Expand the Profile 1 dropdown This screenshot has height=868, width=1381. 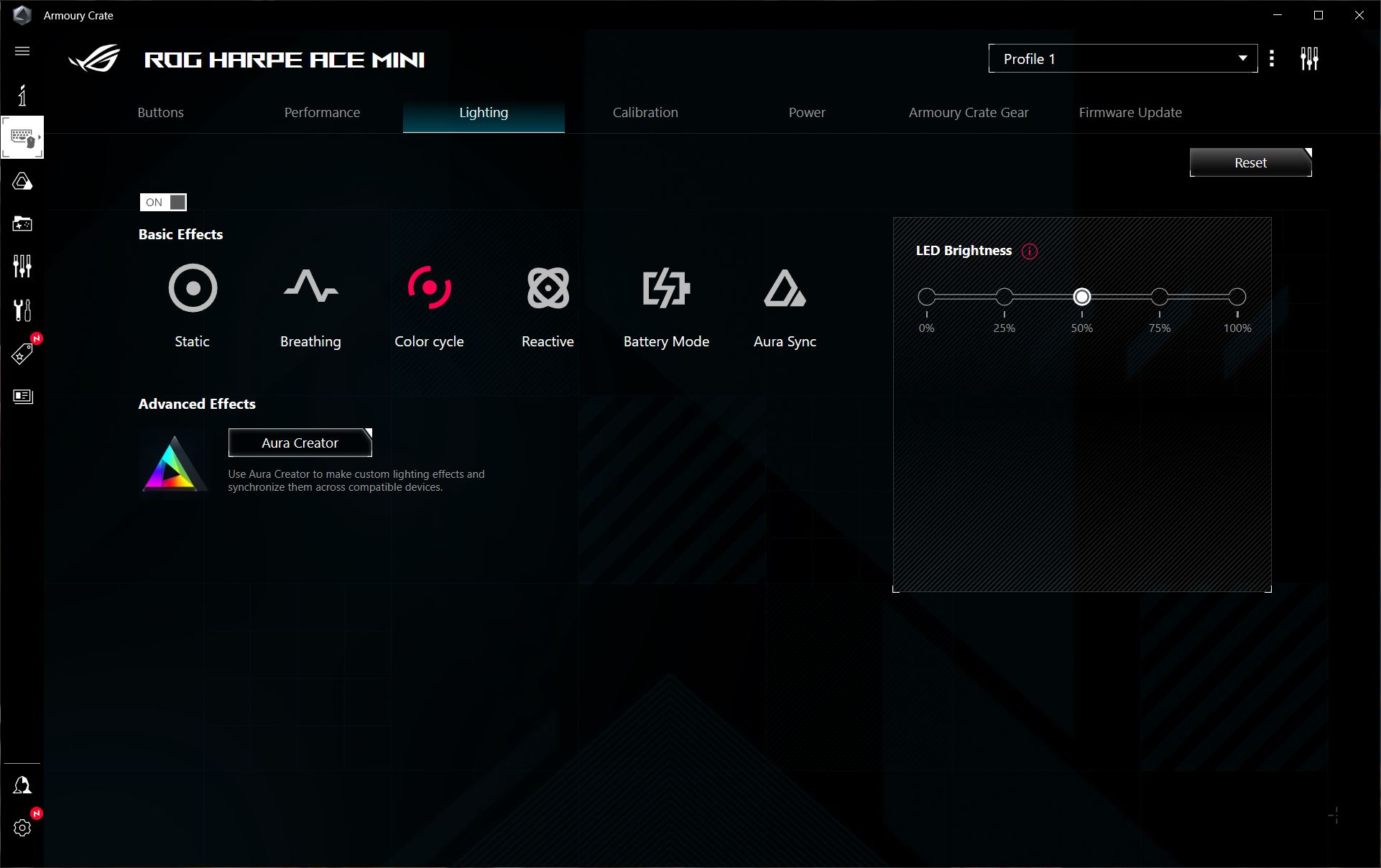pyautogui.click(x=1123, y=58)
